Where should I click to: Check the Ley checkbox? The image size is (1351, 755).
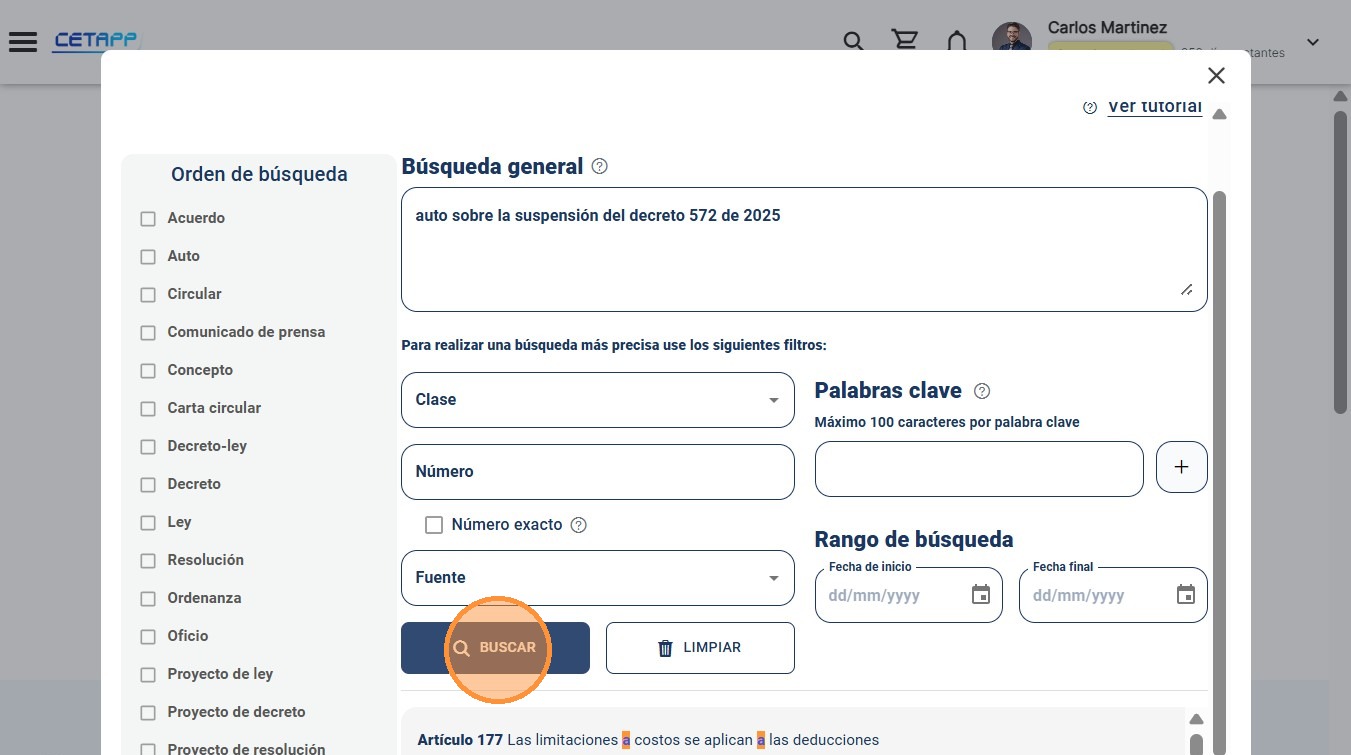pos(148,523)
